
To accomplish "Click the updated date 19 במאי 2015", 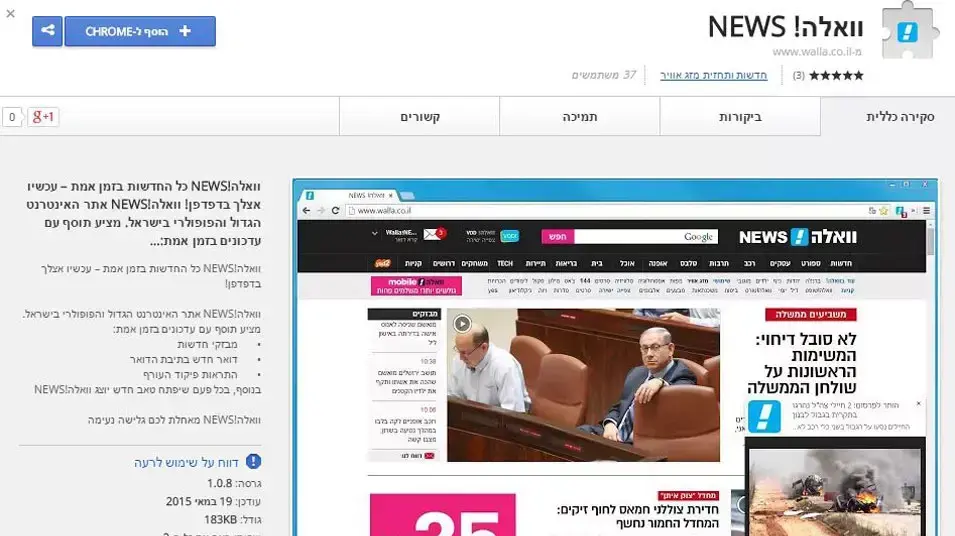I will (199, 501).
